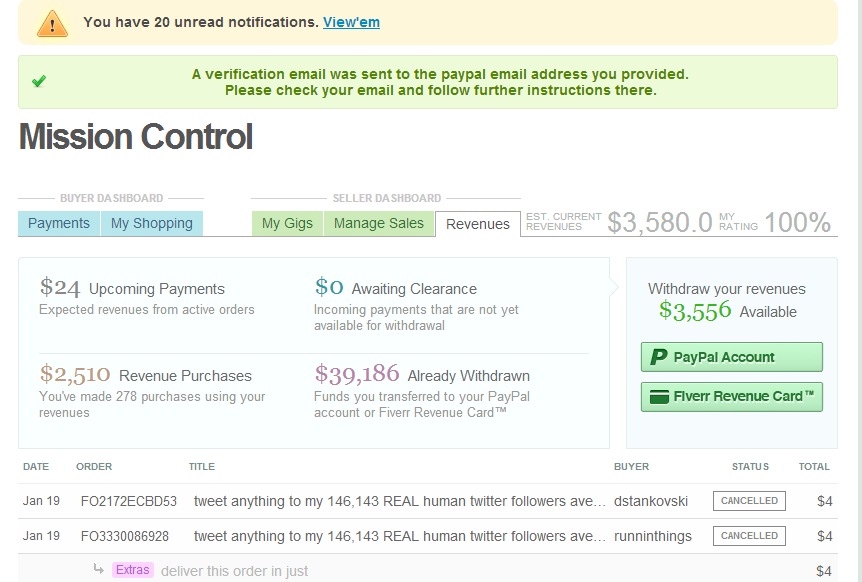Screen dimensions: 862x582
Task: Click the $2,510 Revenue Purchases amount
Action: [75, 374]
